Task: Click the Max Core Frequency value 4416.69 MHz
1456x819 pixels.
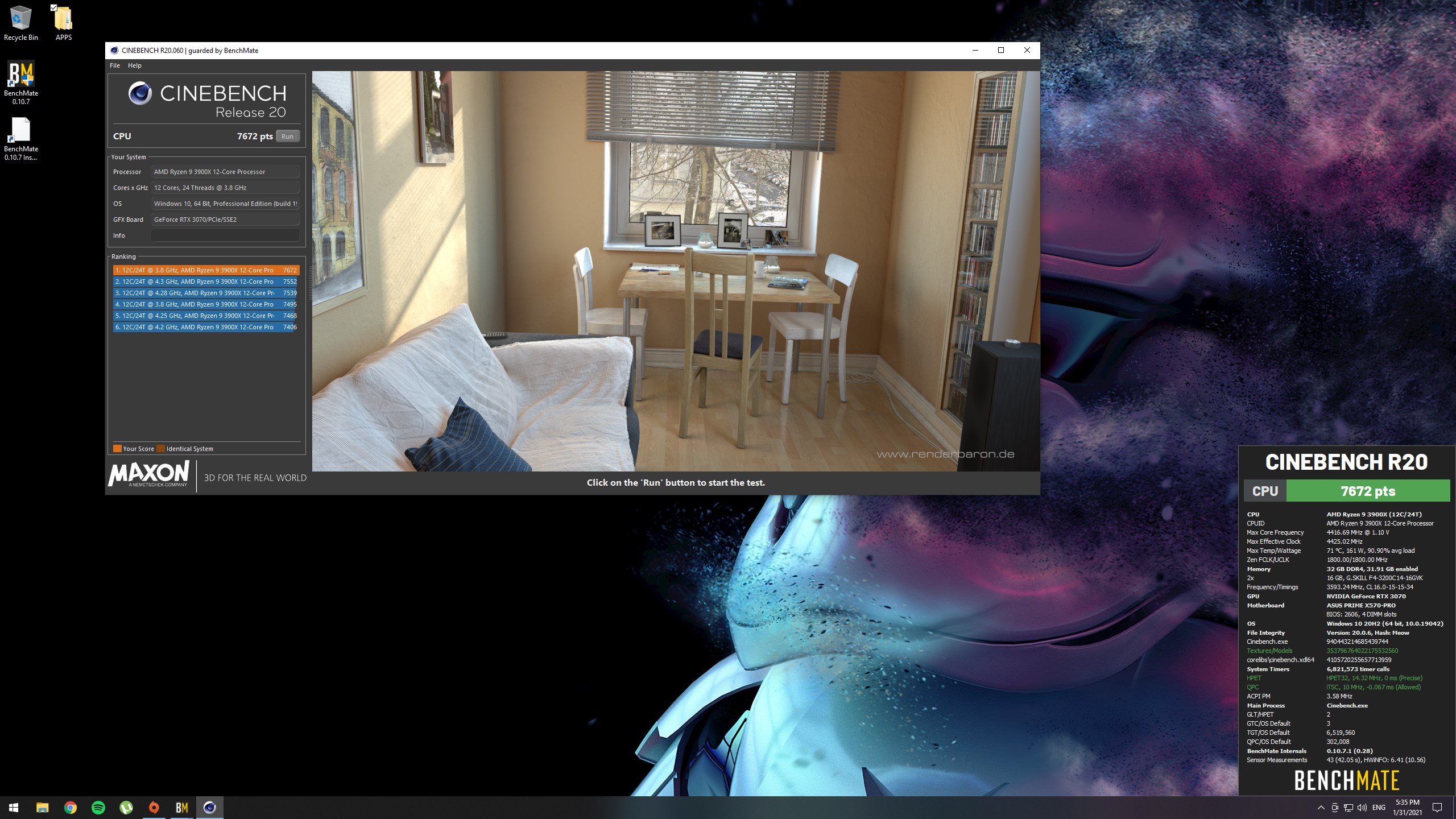Action: click(x=1358, y=532)
